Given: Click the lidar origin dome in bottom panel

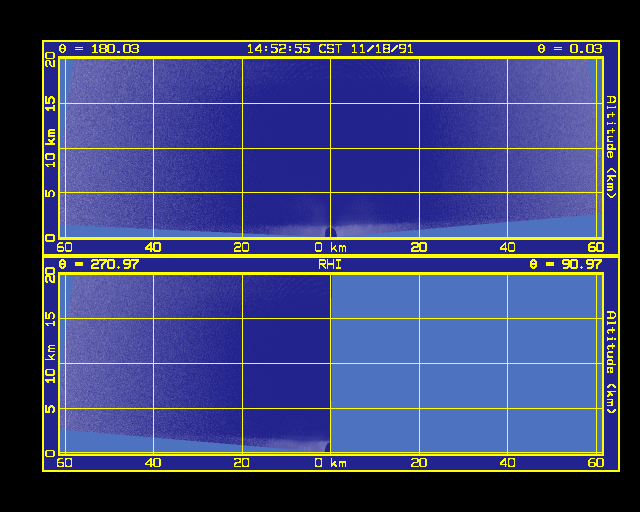Looking at the screenshot, I should point(328,447).
